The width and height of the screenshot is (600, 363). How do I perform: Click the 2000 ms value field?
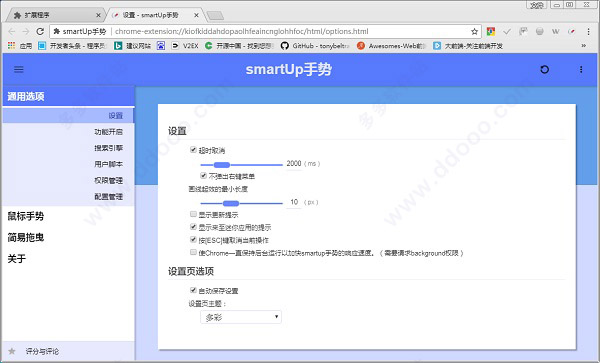294,164
